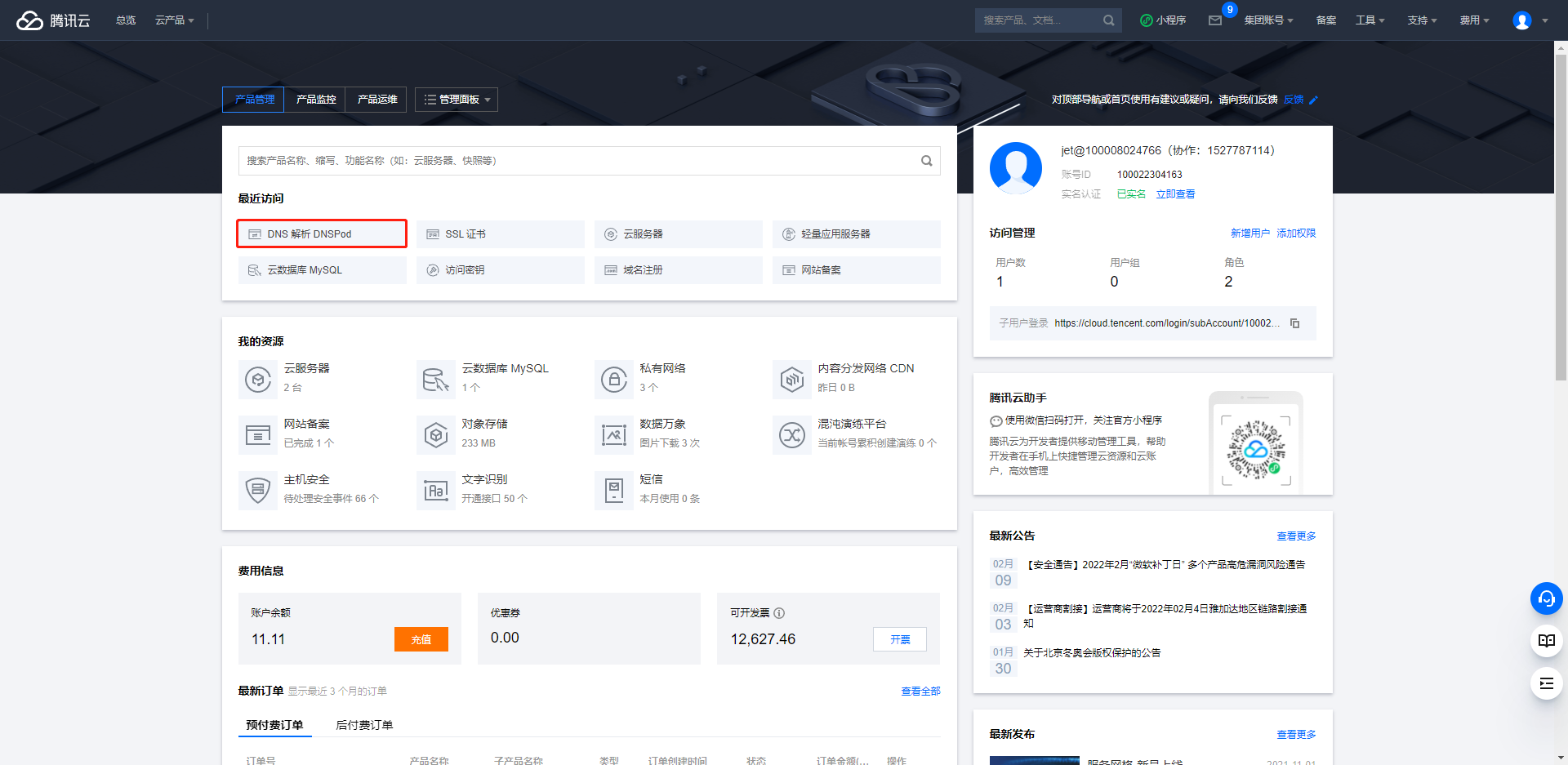Open the 管理面板 dropdown
This screenshot has height=765, width=1568.
457,100
